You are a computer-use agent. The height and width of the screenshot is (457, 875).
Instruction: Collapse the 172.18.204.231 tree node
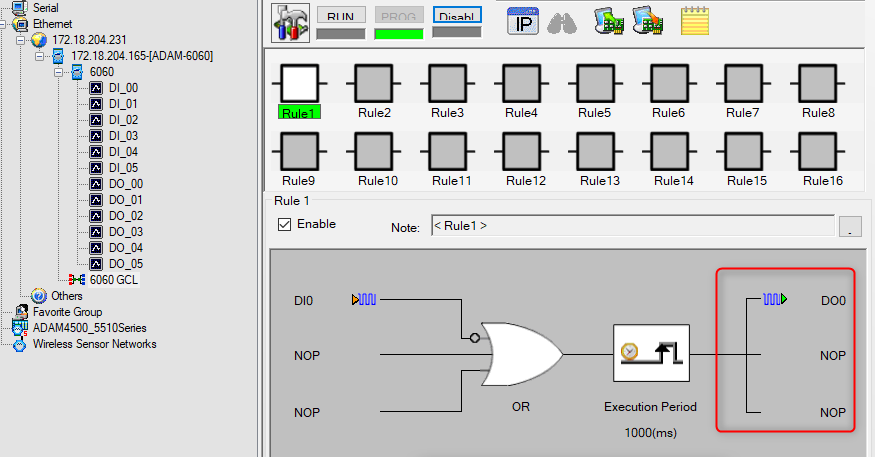pyautogui.click(x=21, y=40)
